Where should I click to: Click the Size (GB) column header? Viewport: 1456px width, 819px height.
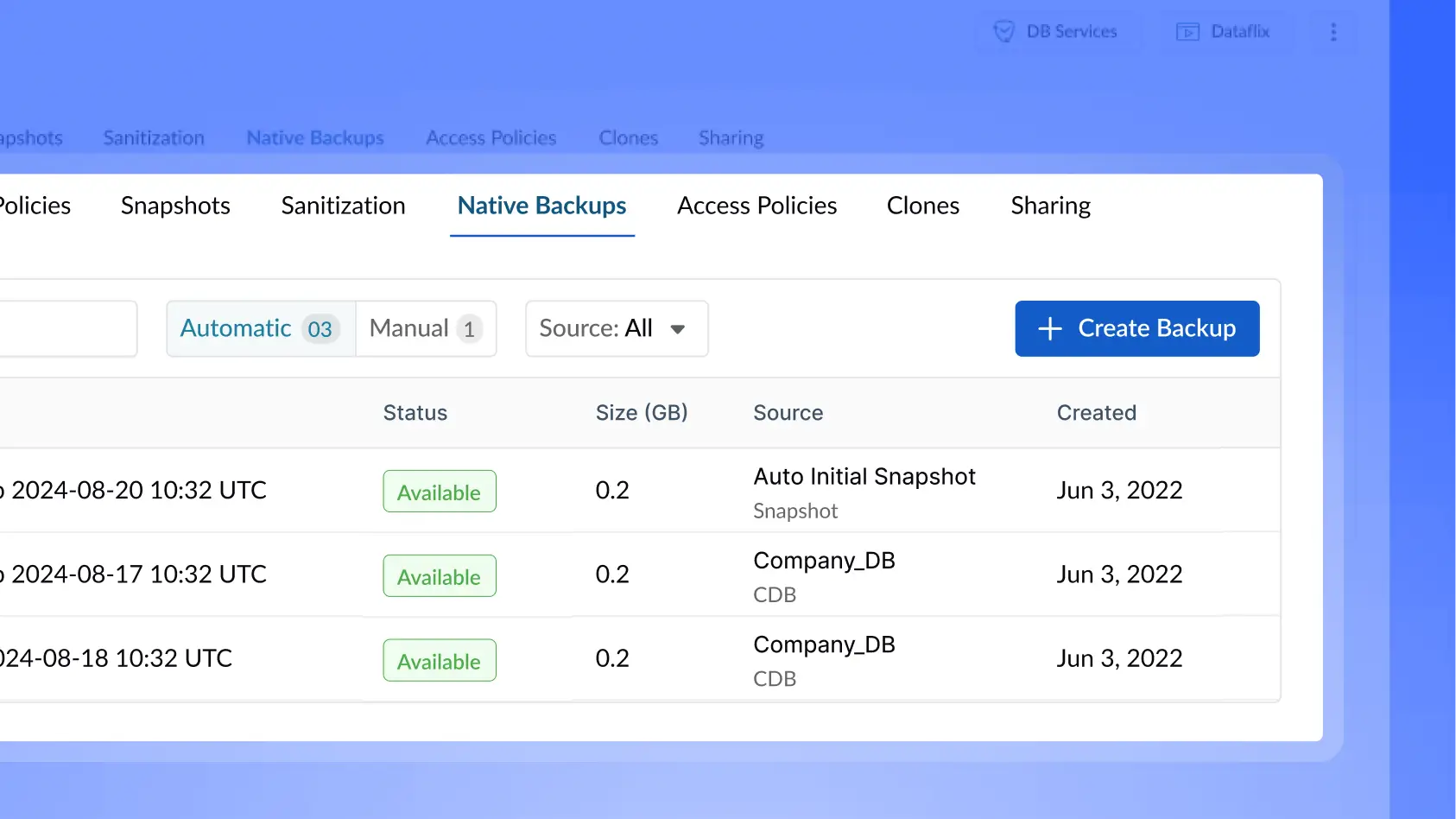coord(641,413)
